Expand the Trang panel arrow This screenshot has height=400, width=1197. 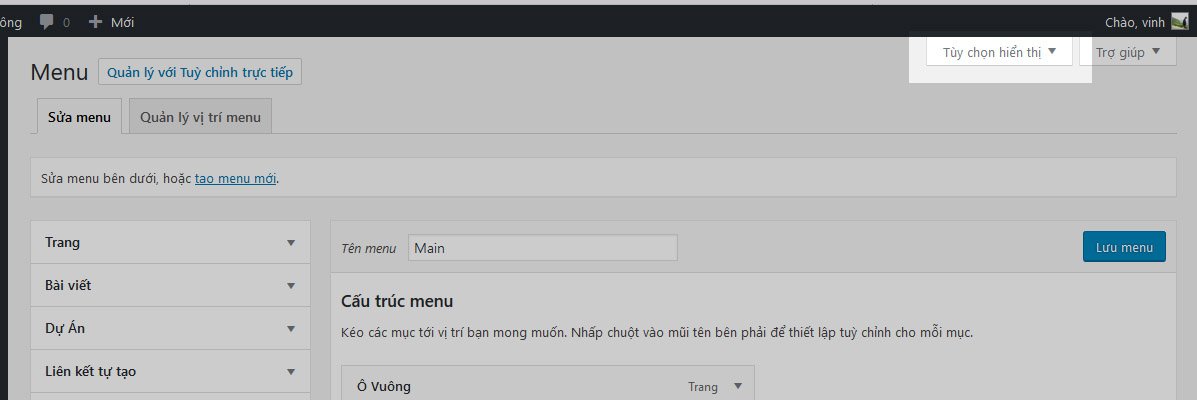(291, 243)
